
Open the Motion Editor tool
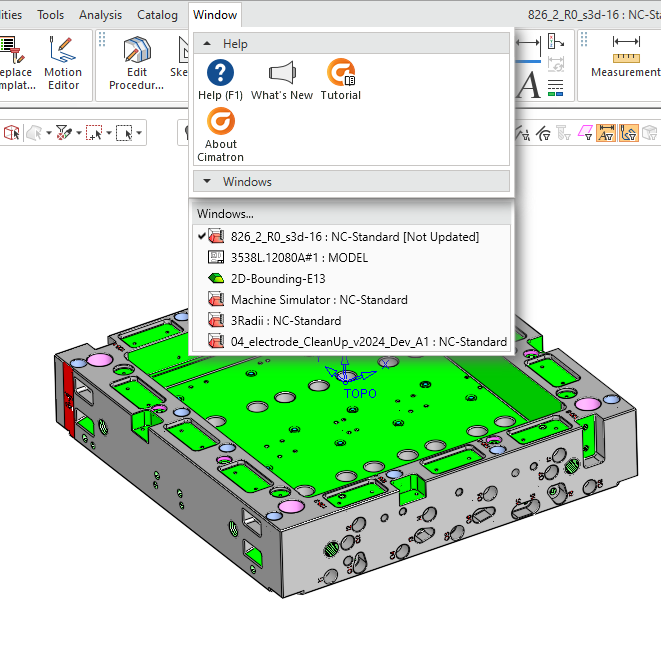coord(63,63)
